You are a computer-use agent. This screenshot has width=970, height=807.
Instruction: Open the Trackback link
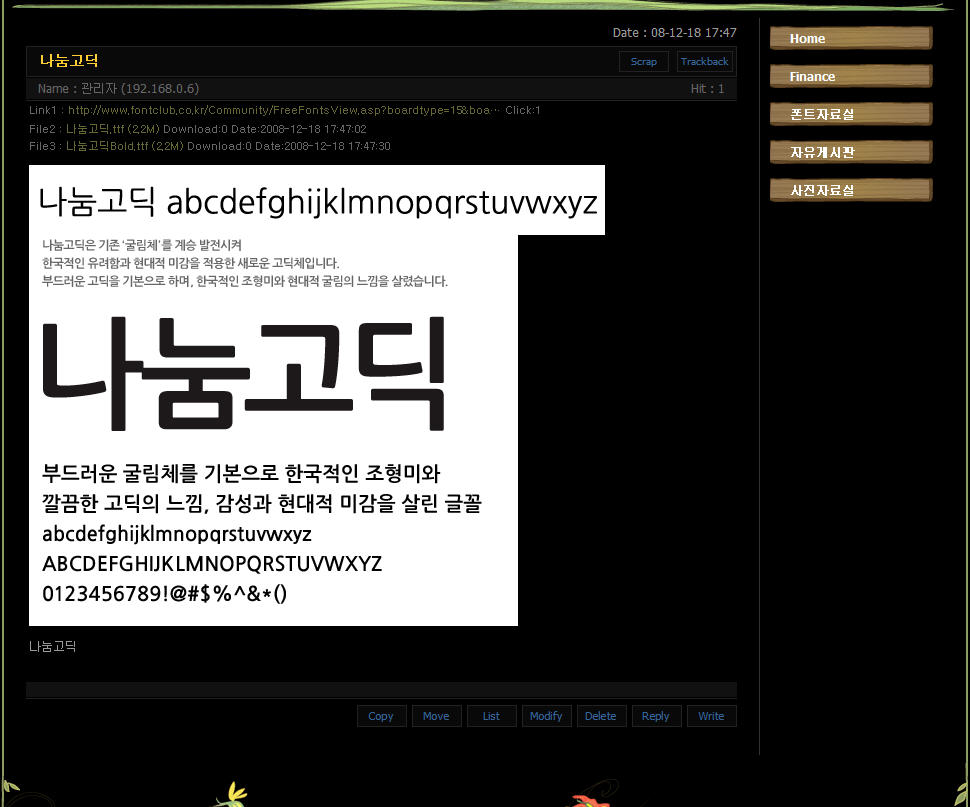coord(704,62)
